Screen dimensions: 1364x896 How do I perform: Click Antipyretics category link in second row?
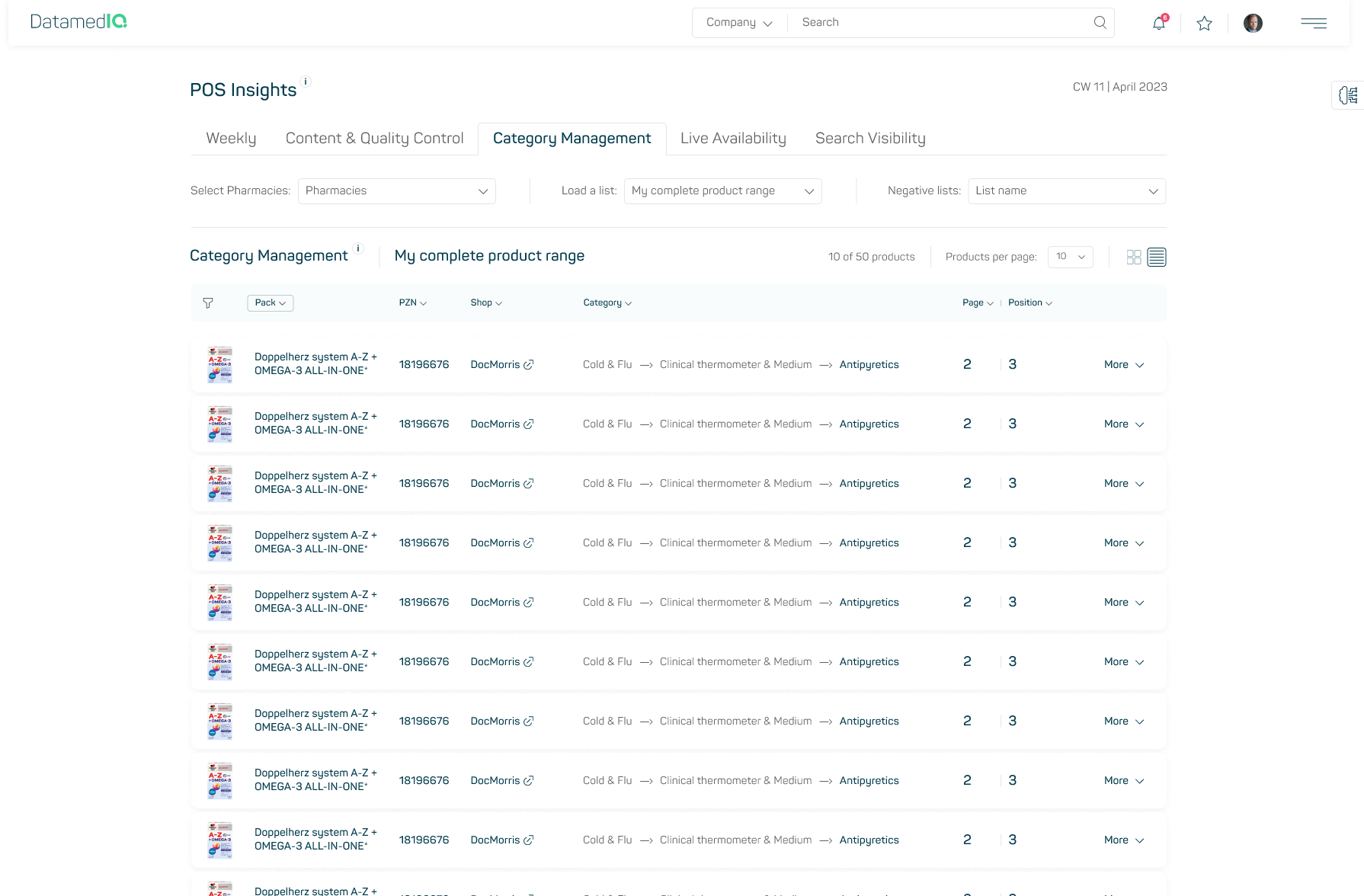pyautogui.click(x=869, y=424)
